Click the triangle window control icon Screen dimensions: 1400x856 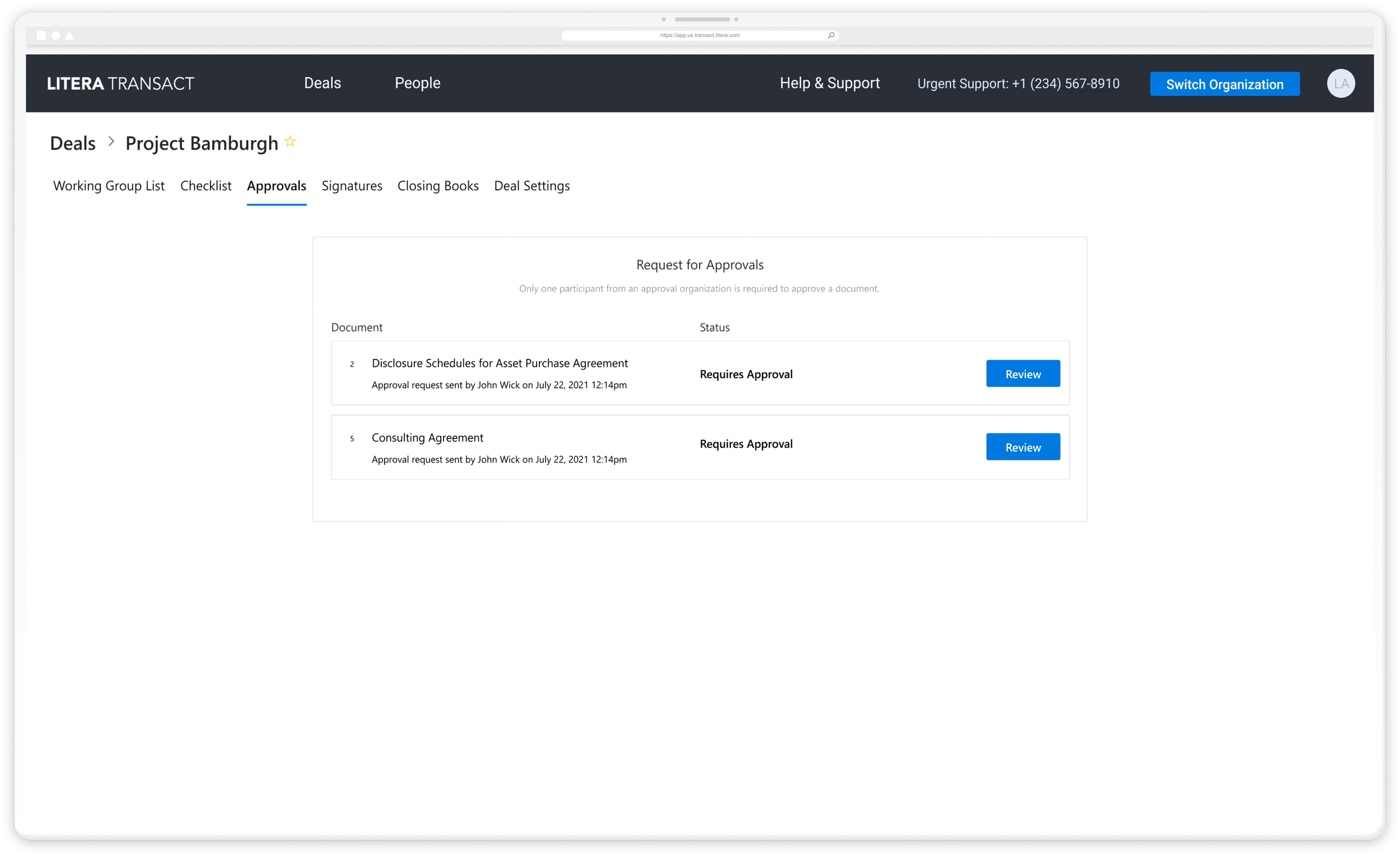tap(69, 35)
